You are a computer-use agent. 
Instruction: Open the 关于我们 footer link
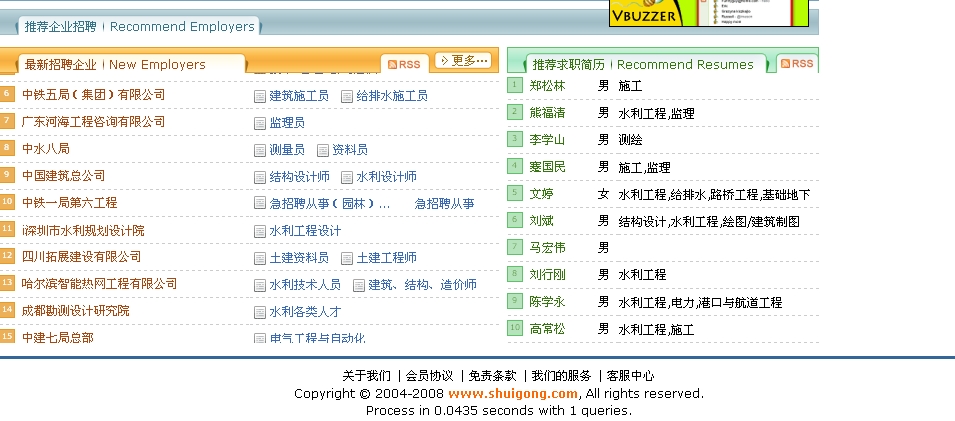click(367, 375)
